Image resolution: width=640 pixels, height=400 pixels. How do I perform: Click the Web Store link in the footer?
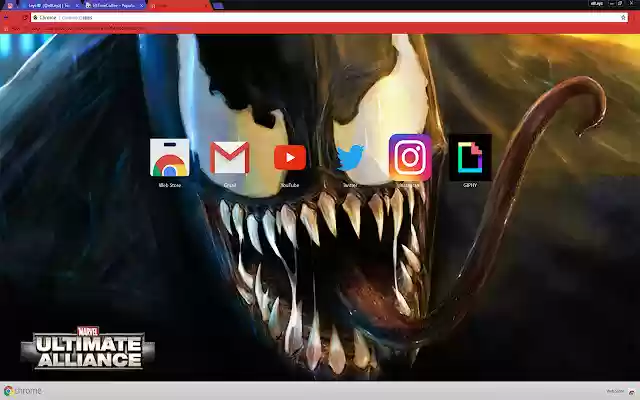(616, 391)
